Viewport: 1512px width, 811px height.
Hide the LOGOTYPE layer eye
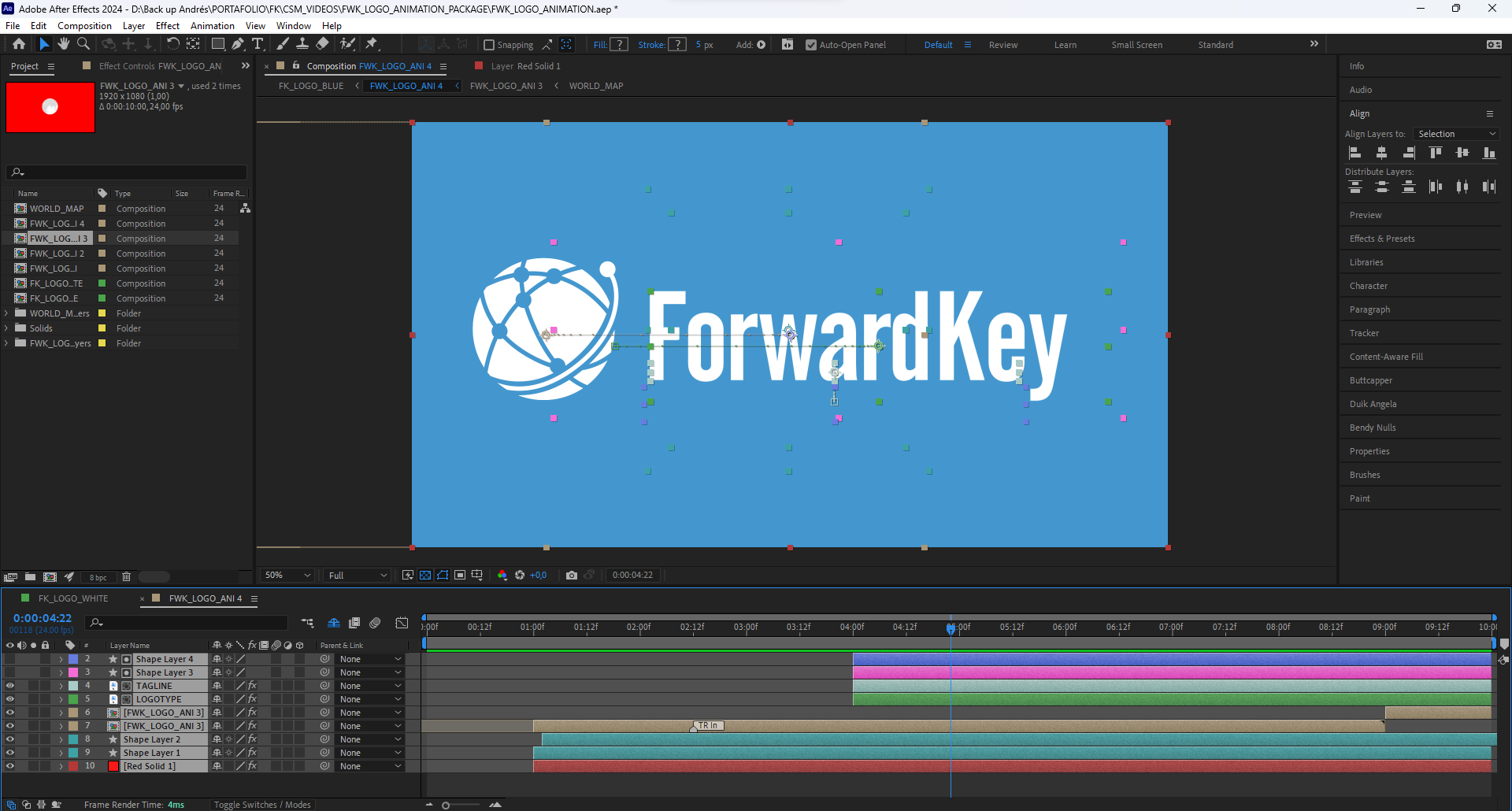(9, 699)
